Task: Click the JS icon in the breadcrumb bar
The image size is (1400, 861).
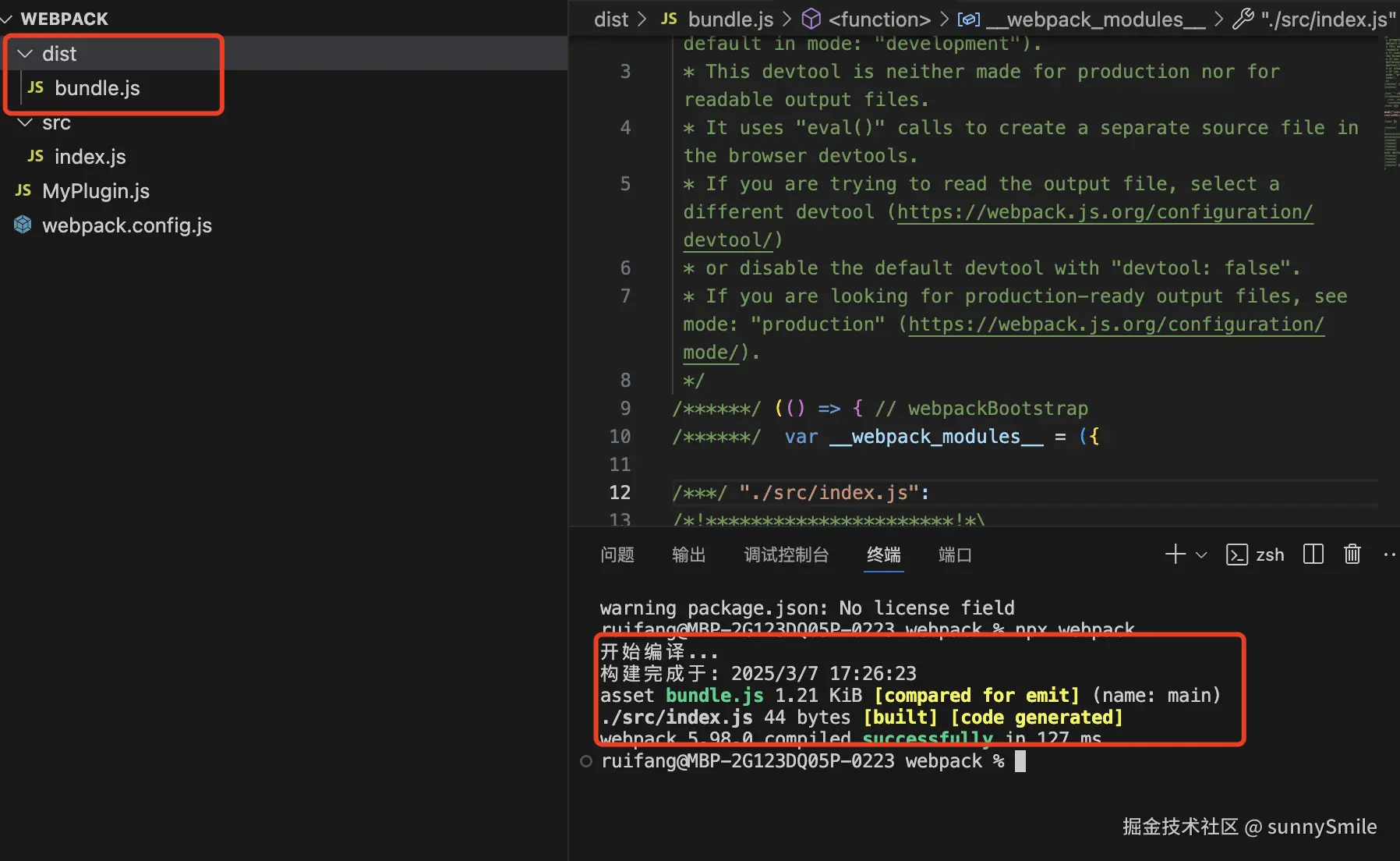Action: [669, 19]
